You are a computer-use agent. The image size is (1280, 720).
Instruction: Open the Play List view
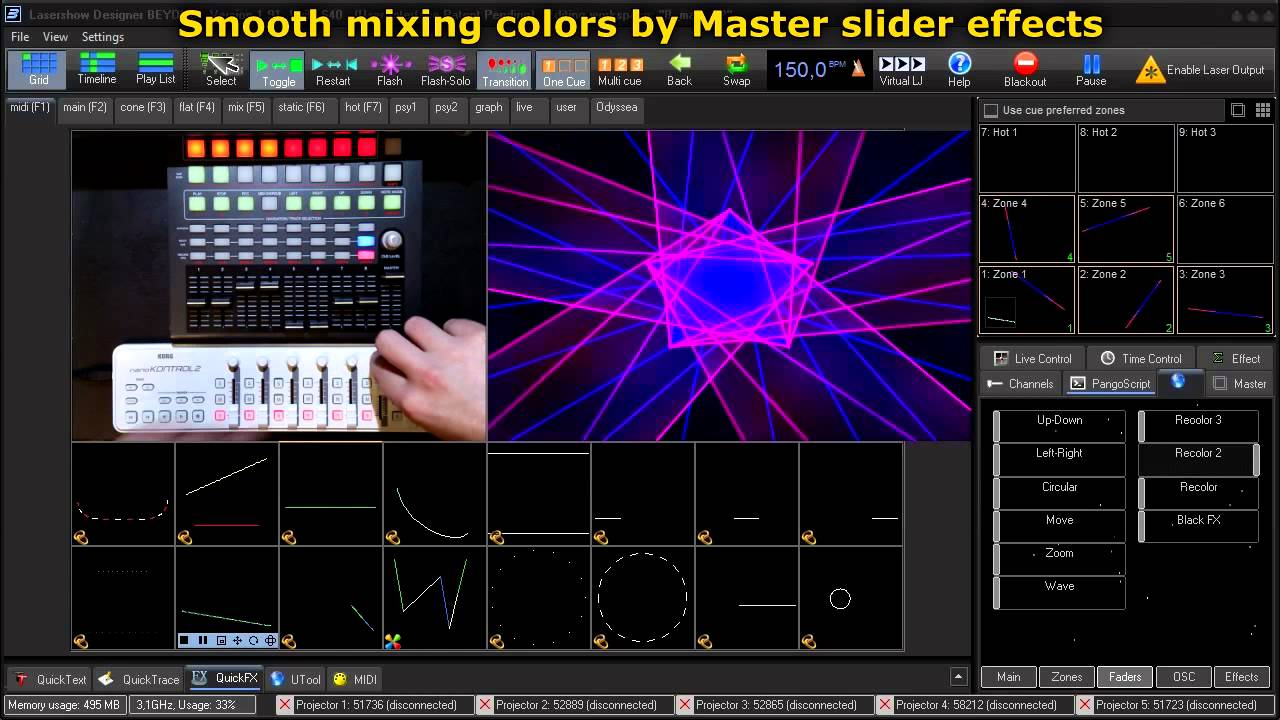[155, 70]
